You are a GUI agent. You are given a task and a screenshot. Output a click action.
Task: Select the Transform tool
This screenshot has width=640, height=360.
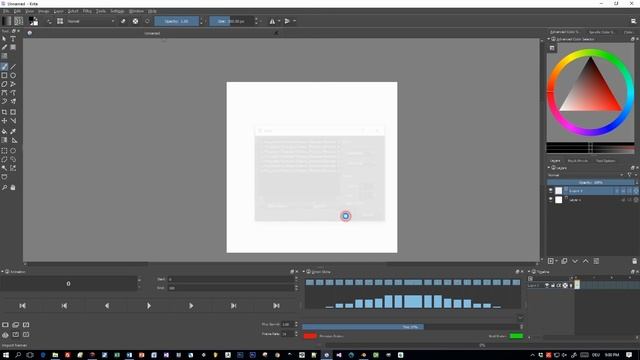click(13, 112)
